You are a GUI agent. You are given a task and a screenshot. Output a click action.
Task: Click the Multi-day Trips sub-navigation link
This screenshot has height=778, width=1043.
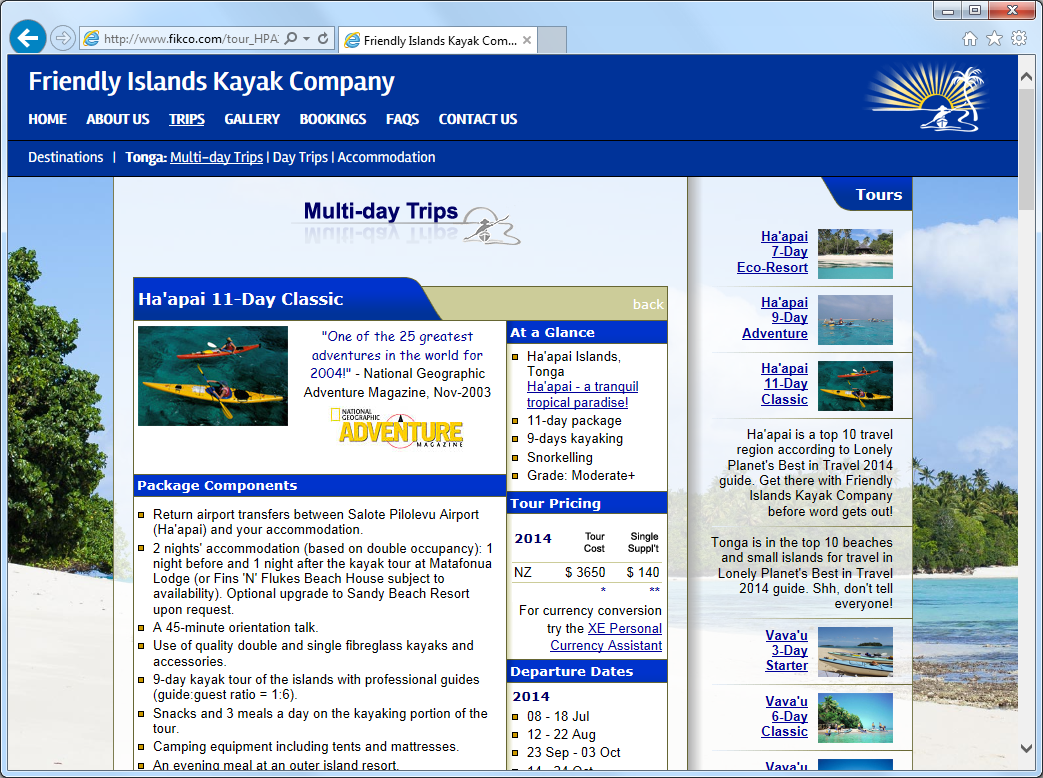click(216, 157)
